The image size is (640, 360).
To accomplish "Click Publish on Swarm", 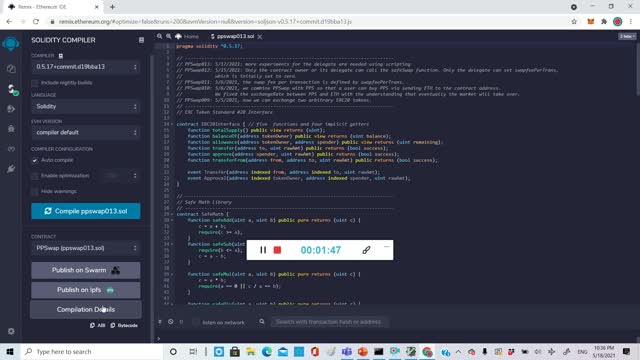I will 86,270.
